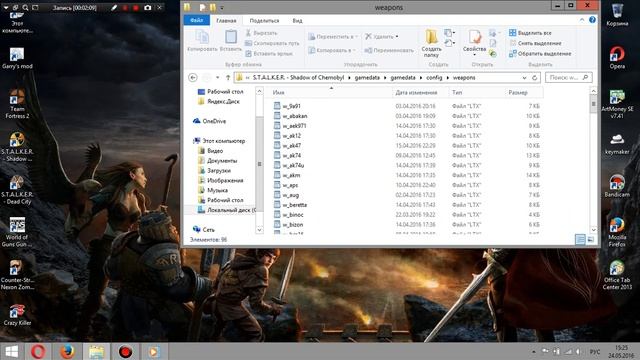The width and height of the screenshot is (640, 360).
Task: Switch to large icons view
Action: click(x=591, y=240)
